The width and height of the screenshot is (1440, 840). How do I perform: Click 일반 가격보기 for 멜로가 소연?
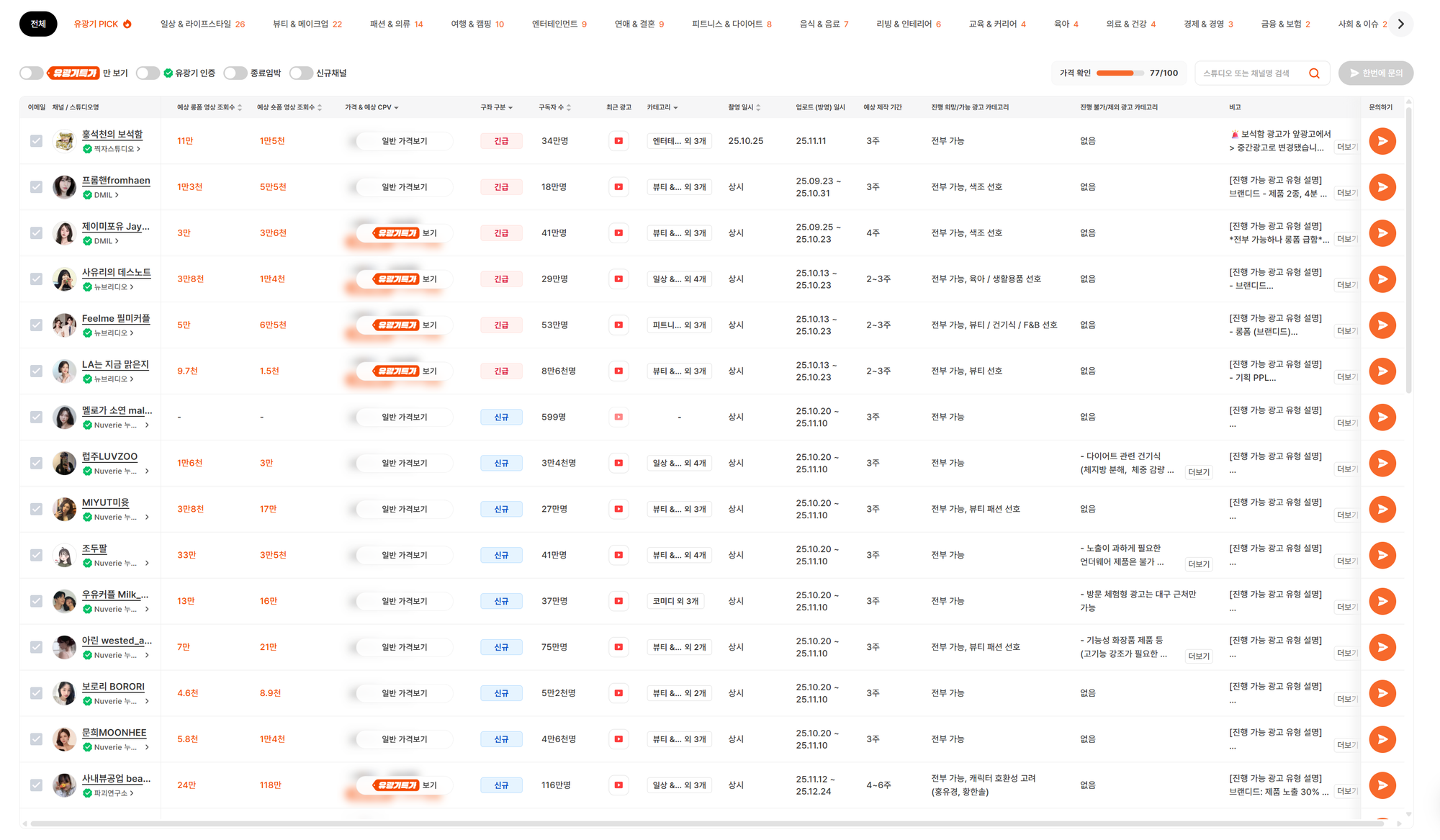tap(404, 417)
